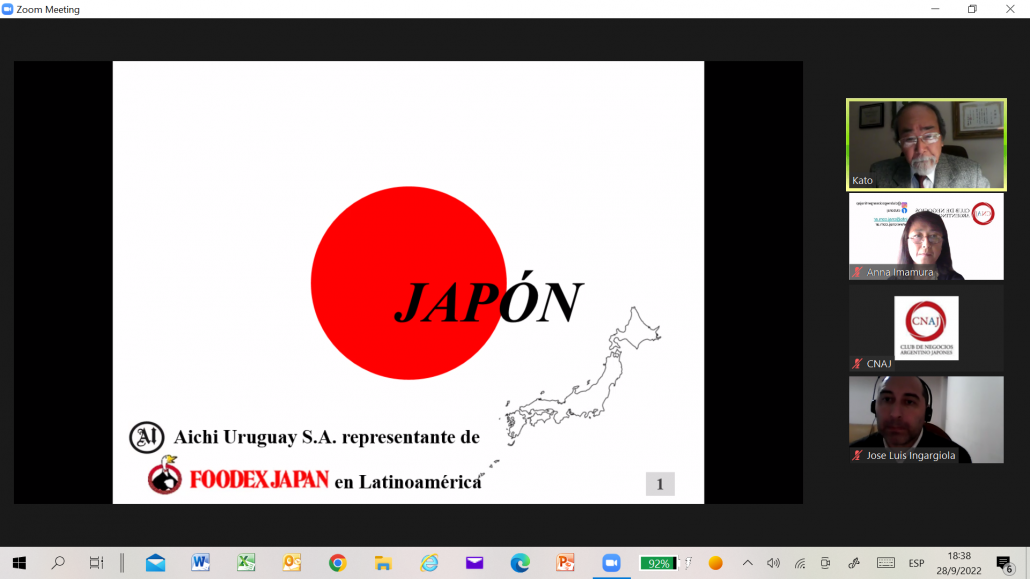Open the Wi-Fi network tray icon

(799, 563)
